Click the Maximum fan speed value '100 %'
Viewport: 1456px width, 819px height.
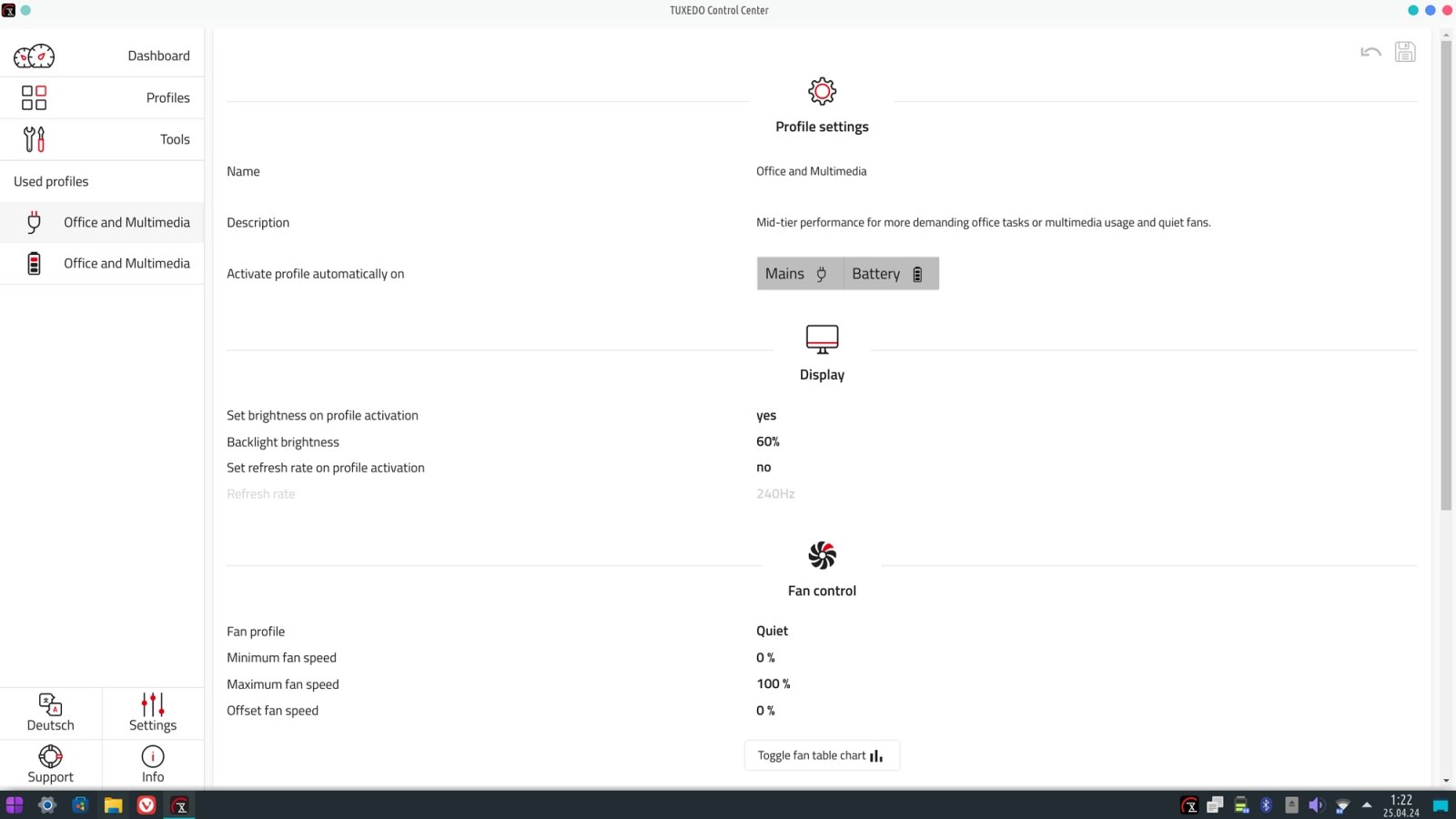point(773,684)
